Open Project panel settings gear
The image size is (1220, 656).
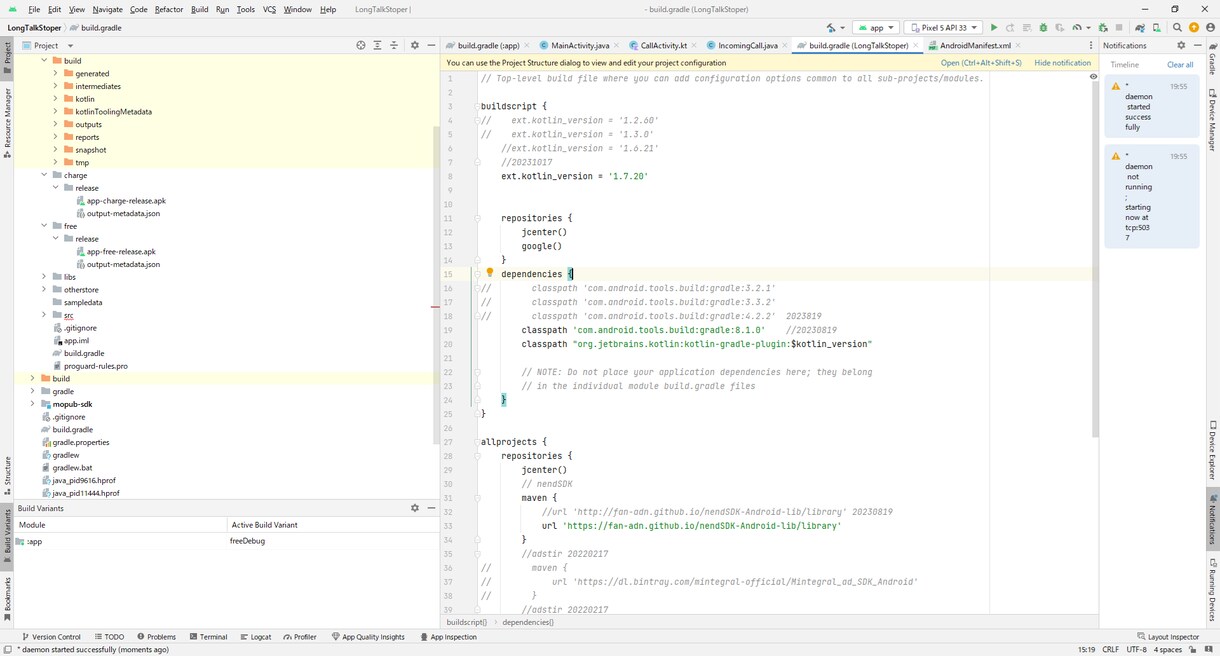tap(413, 45)
